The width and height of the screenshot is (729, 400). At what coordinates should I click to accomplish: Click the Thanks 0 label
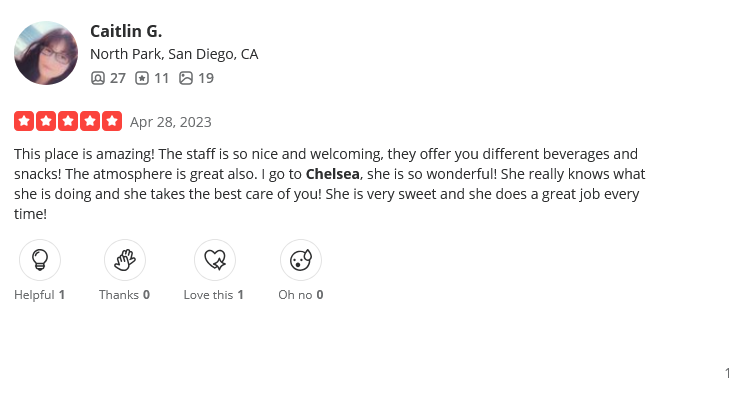pos(124,295)
